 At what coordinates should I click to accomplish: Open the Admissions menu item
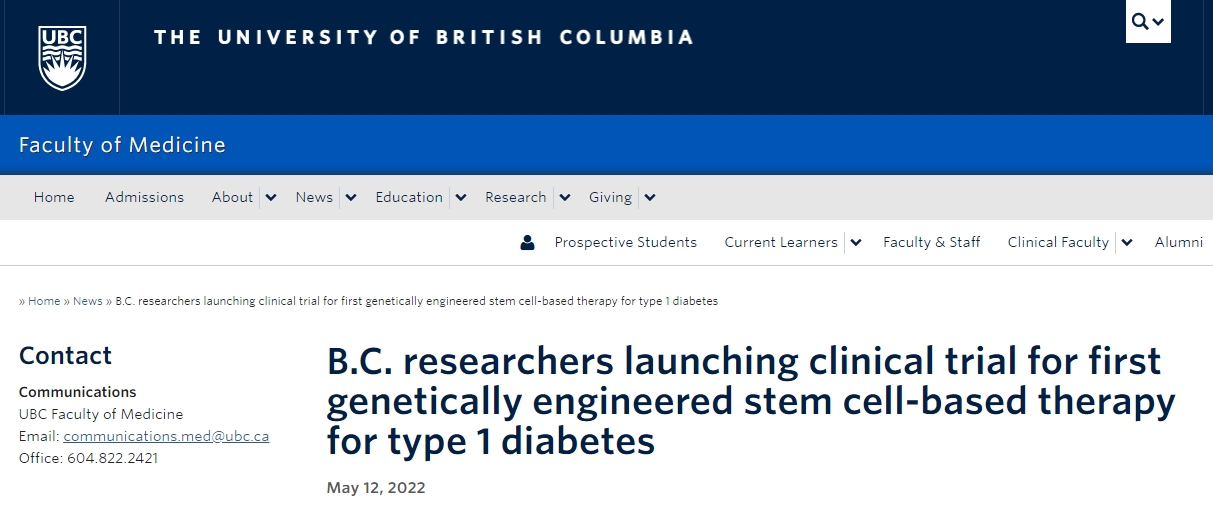pyautogui.click(x=144, y=197)
